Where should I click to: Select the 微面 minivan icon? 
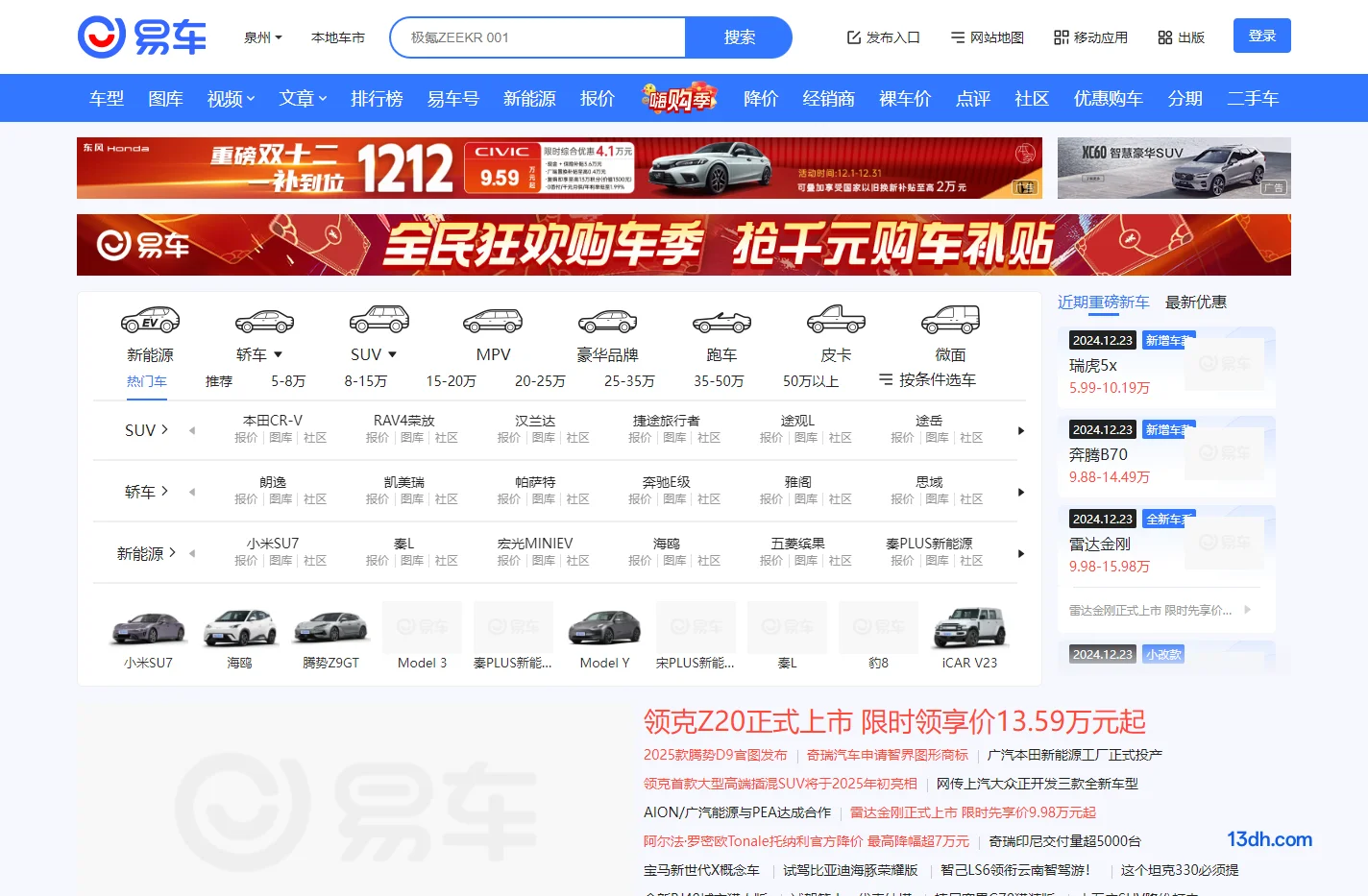tap(950, 319)
